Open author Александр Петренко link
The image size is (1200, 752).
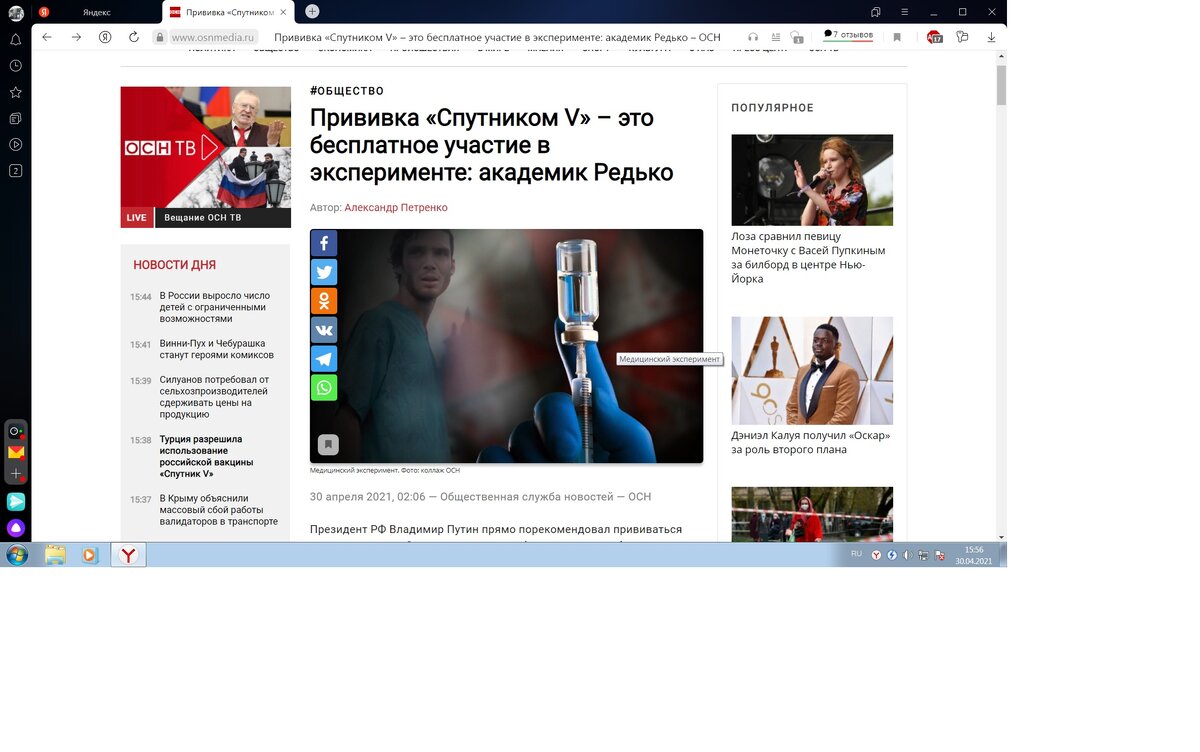coord(396,208)
